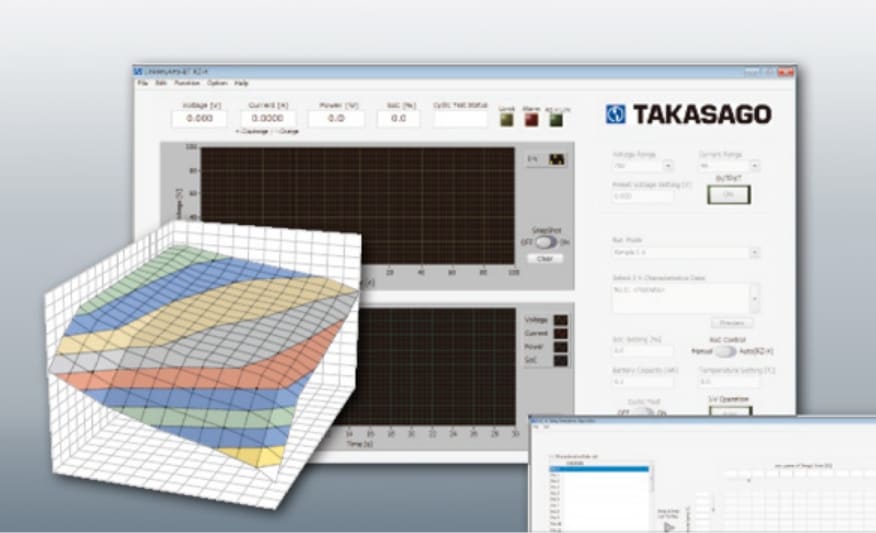This screenshot has width=876, height=533.
Task: Click the Voltage [V] readout field
Action: click(x=199, y=118)
